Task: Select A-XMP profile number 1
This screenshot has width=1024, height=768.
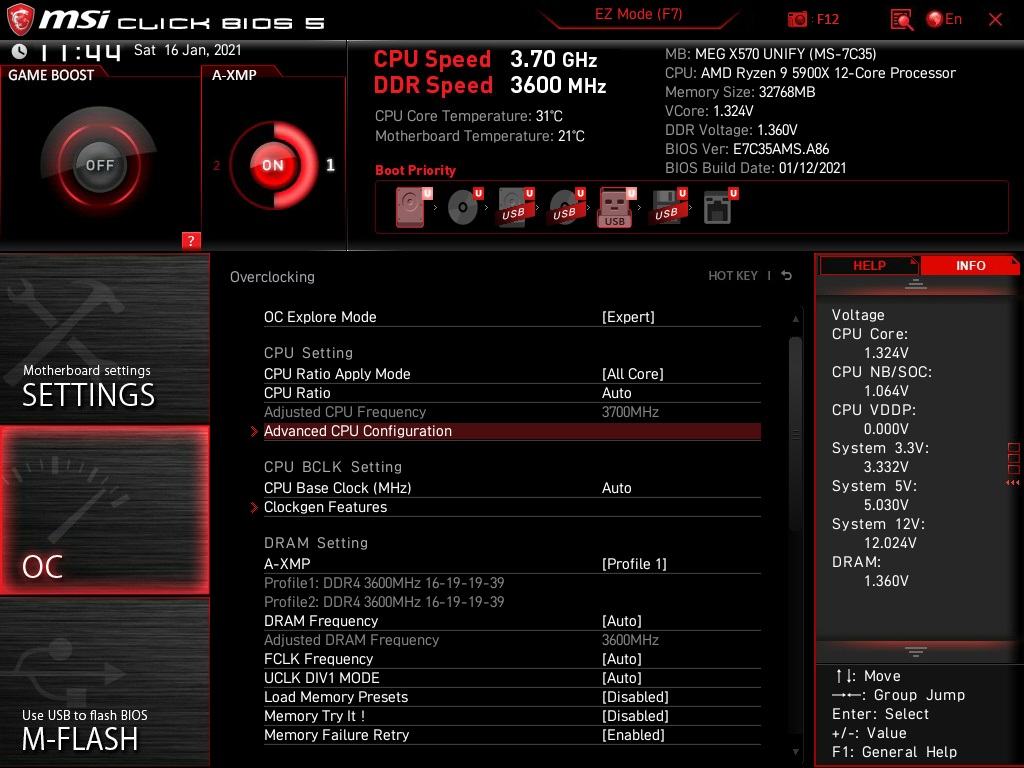Action: (330, 165)
